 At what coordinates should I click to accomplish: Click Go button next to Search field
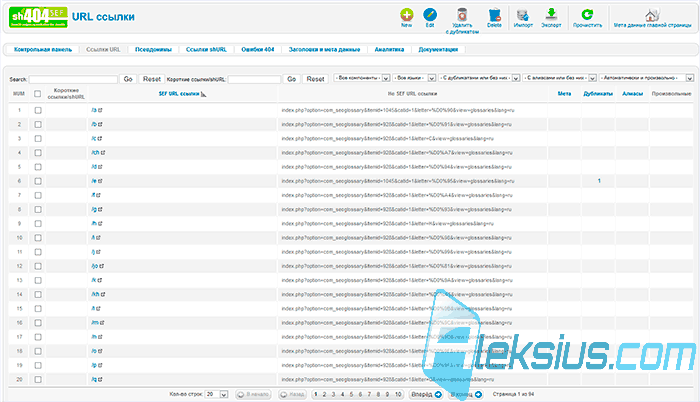tap(128, 79)
